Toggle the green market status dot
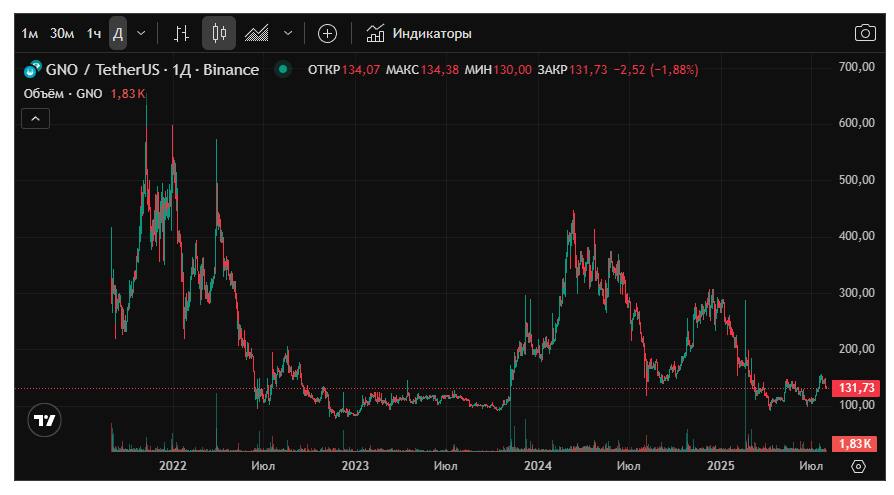The image size is (894, 495). pyautogui.click(x=283, y=70)
